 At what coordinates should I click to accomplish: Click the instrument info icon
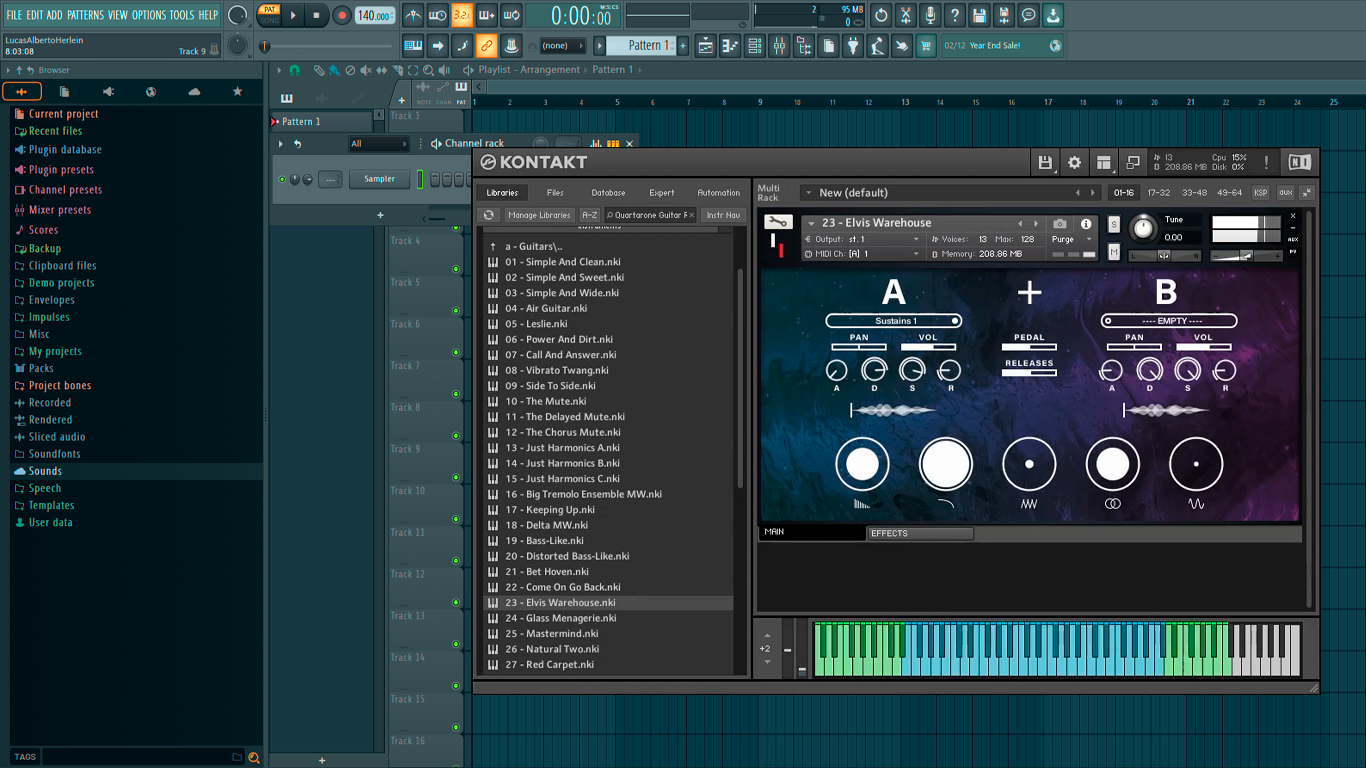(x=1086, y=224)
